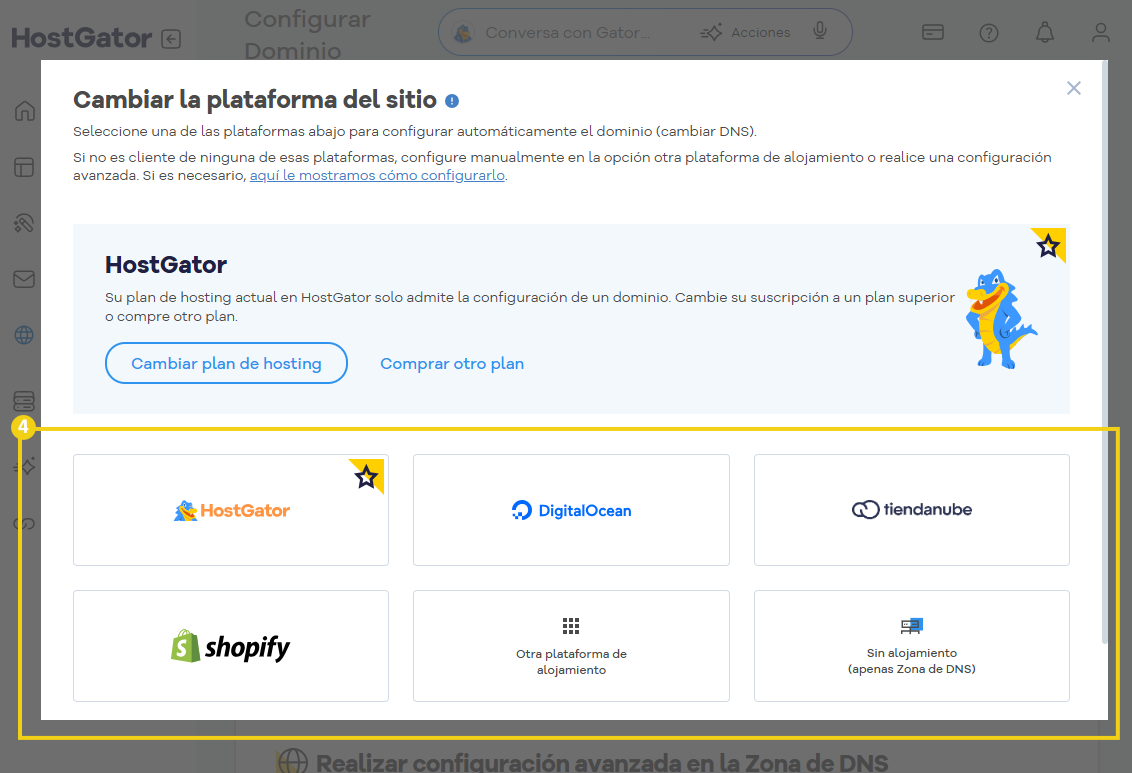Follow the aquí le mostramos cómo configurarlo link

click(x=376, y=174)
